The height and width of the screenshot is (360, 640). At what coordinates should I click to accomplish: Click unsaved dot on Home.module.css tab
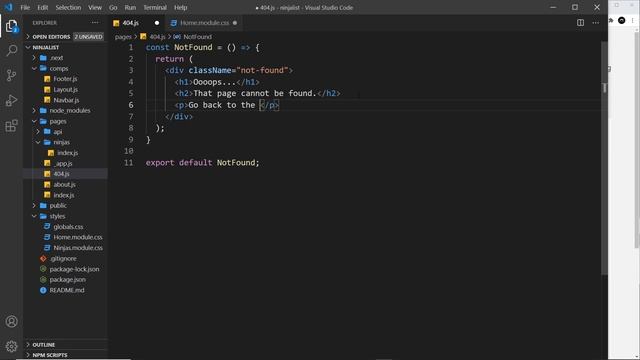(x=235, y=23)
